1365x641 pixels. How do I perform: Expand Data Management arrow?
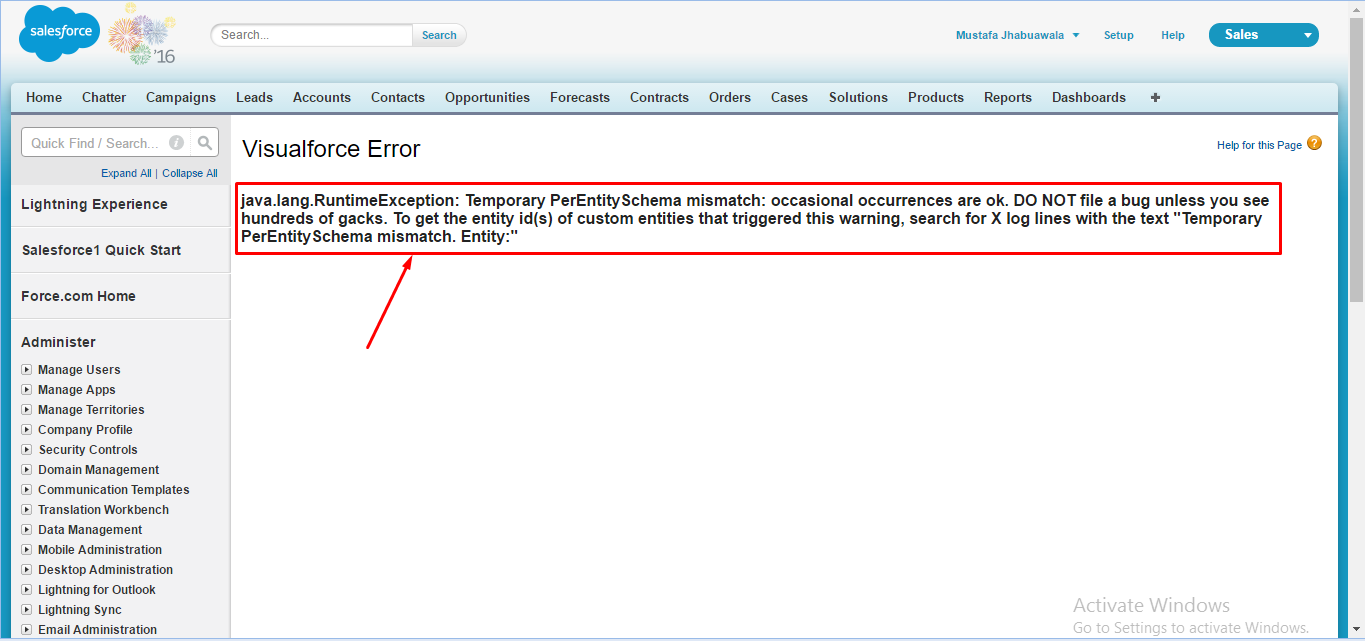pyautogui.click(x=28, y=530)
